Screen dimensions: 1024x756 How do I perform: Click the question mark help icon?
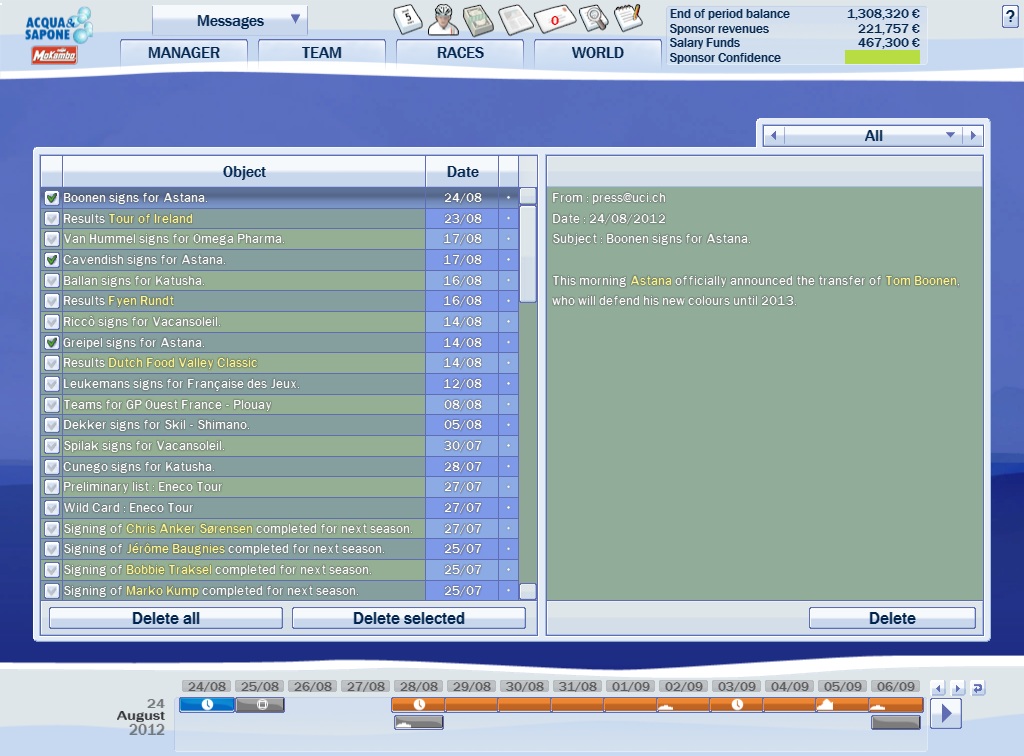click(x=1008, y=16)
